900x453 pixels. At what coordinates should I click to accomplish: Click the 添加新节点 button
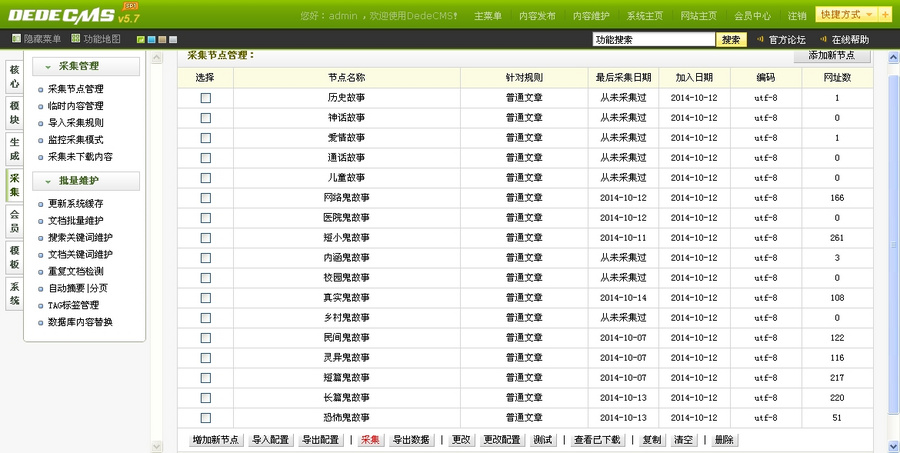coord(832,56)
